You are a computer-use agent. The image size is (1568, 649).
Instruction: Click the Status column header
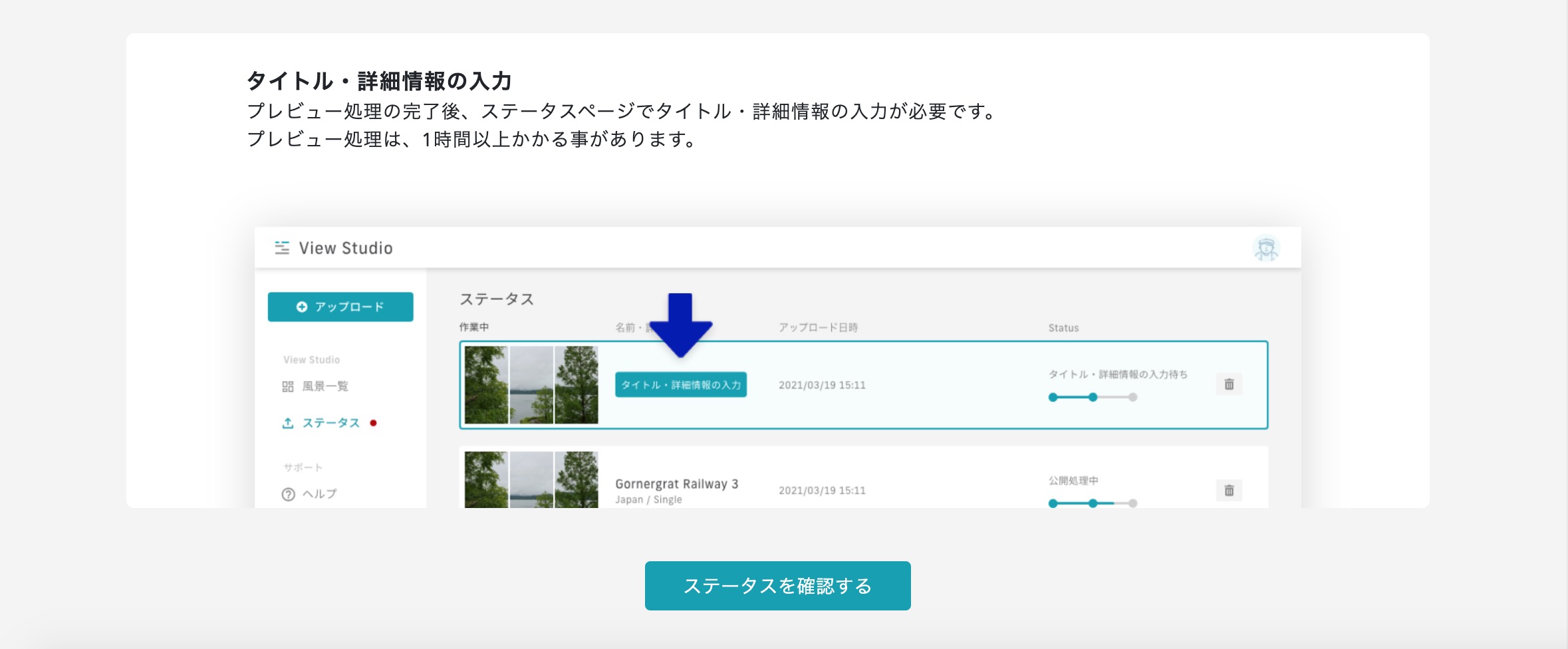[1063, 328]
